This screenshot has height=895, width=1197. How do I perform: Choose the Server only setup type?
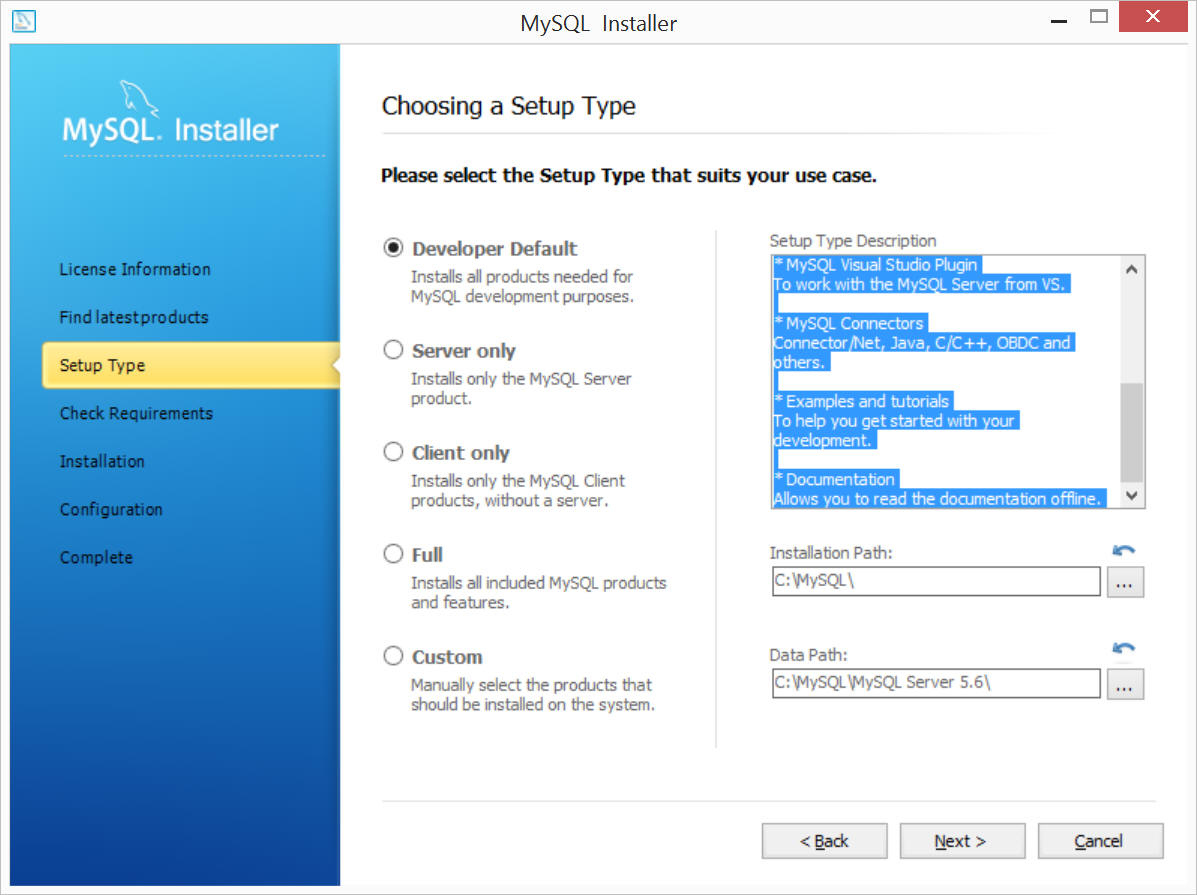tap(393, 350)
